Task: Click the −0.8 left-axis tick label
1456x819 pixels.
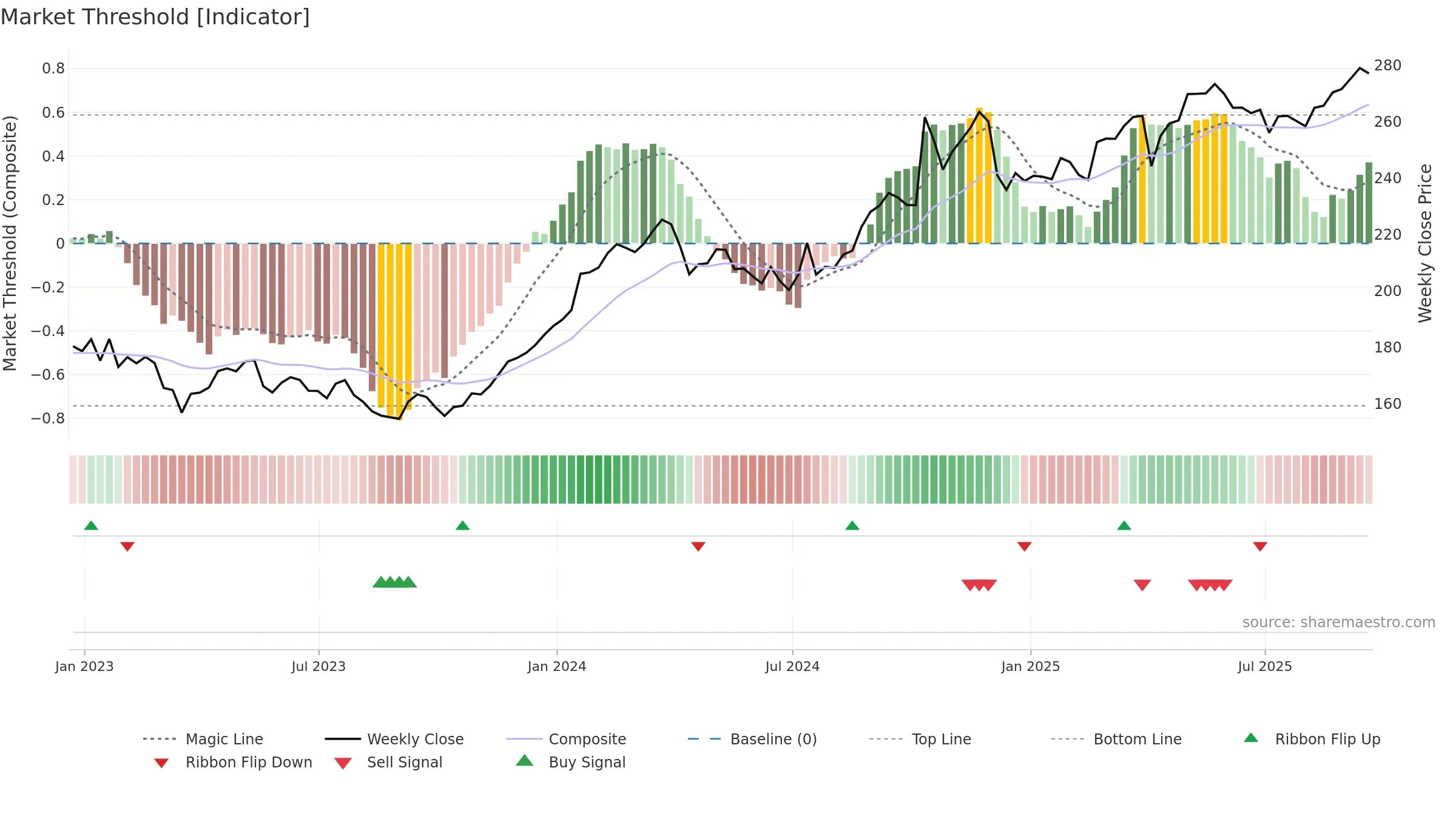Action: click(48, 418)
